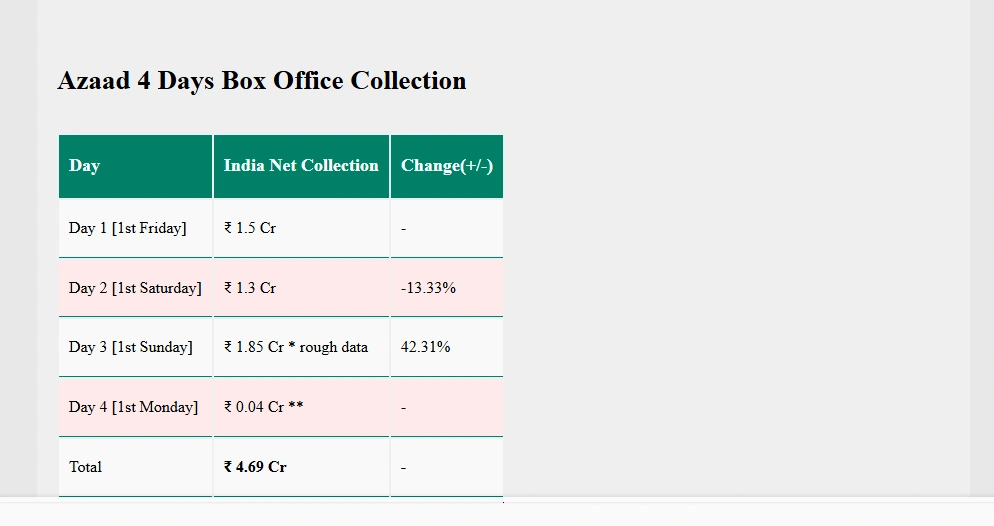Select the ₹ 1.5 Cr collection cell
994x526 pixels.
point(301,228)
